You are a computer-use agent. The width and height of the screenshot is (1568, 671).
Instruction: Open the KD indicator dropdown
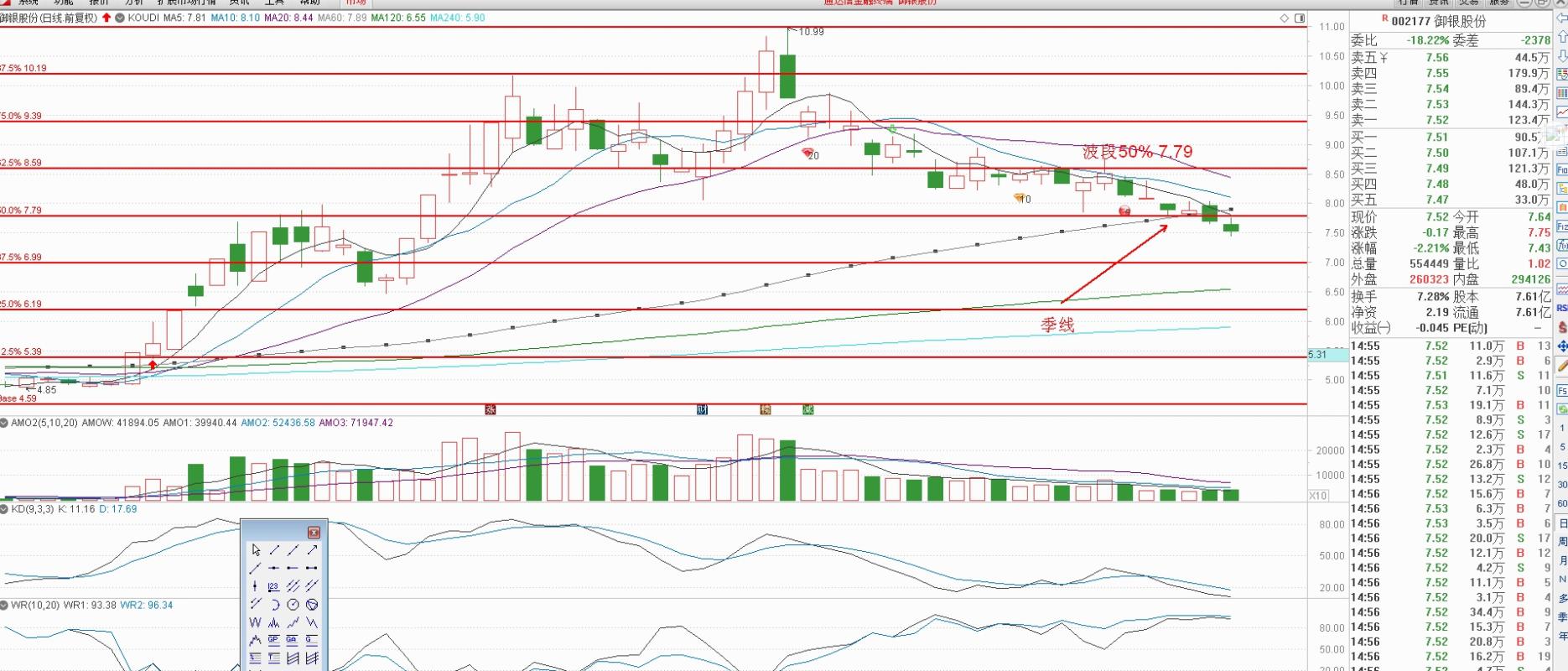(x=4, y=509)
